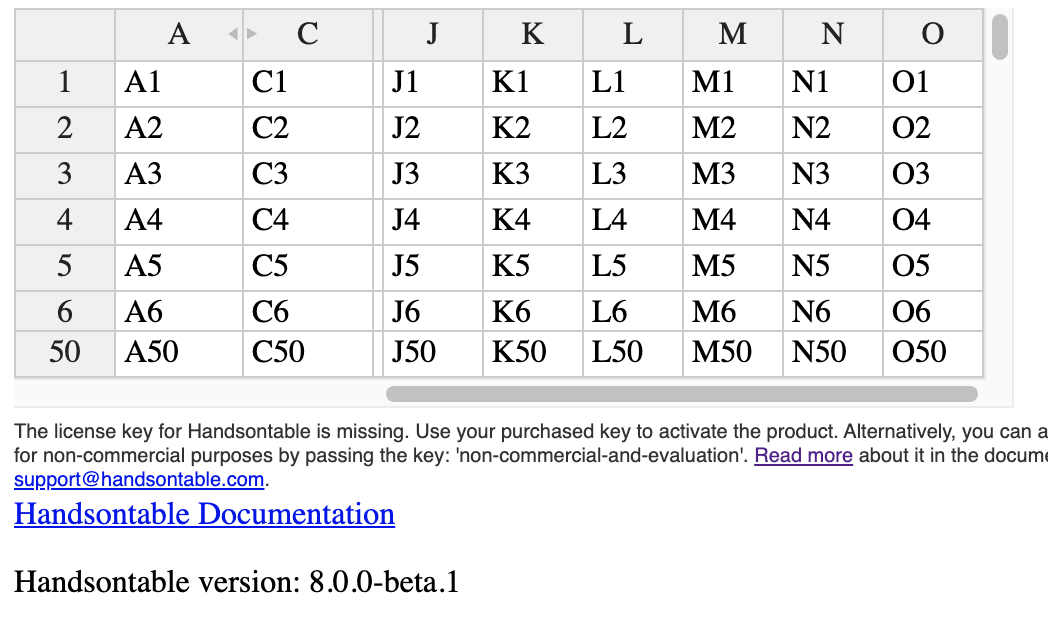Image resolution: width=1048 pixels, height=634 pixels.
Task: Select cell N2
Action: click(832, 128)
